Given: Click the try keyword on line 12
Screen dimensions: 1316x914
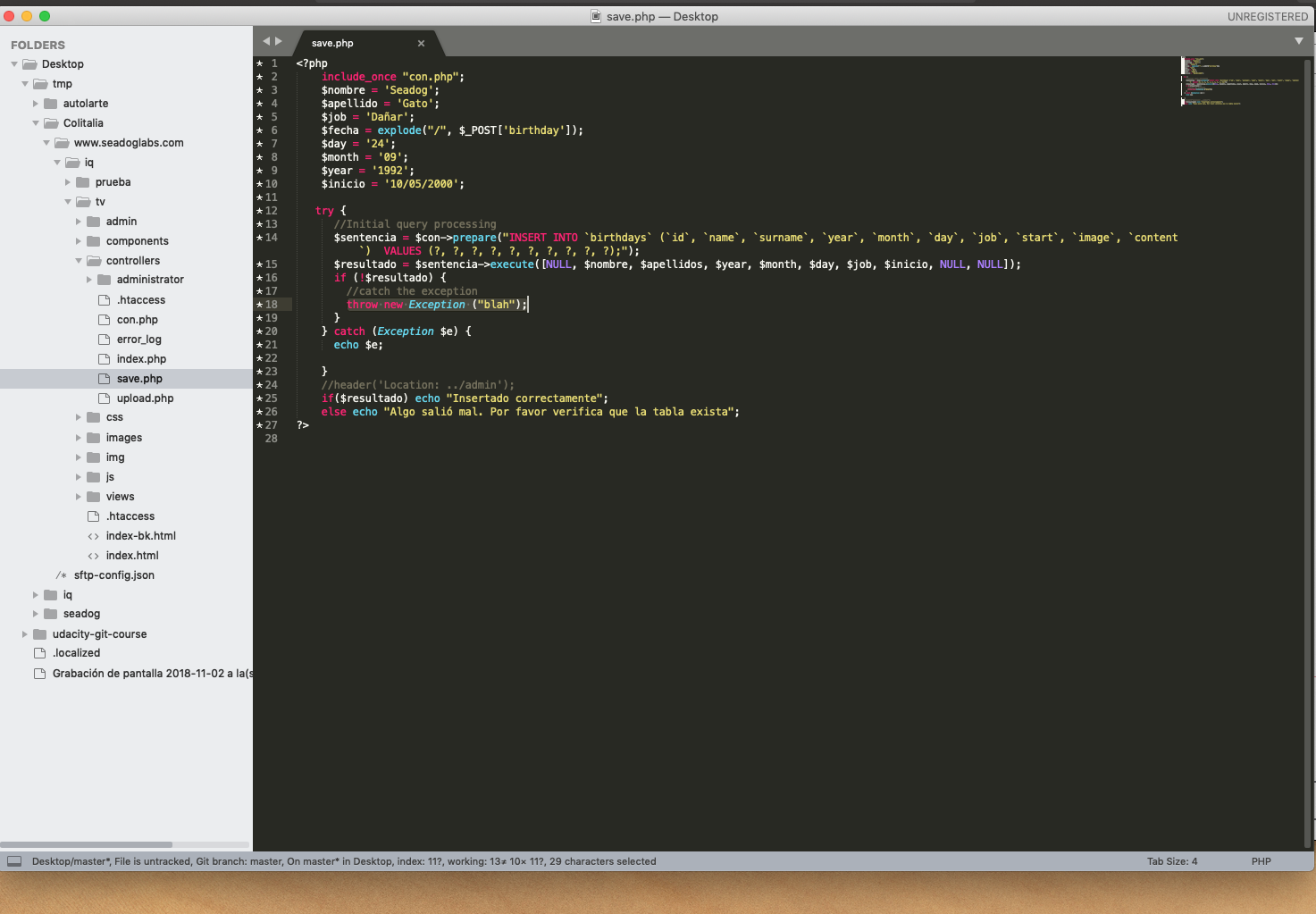Looking at the screenshot, I should [324, 211].
